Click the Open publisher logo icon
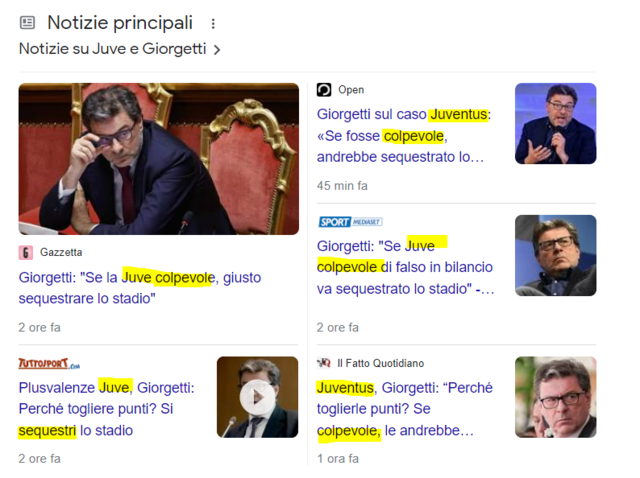This screenshot has height=478, width=640. tap(324, 90)
